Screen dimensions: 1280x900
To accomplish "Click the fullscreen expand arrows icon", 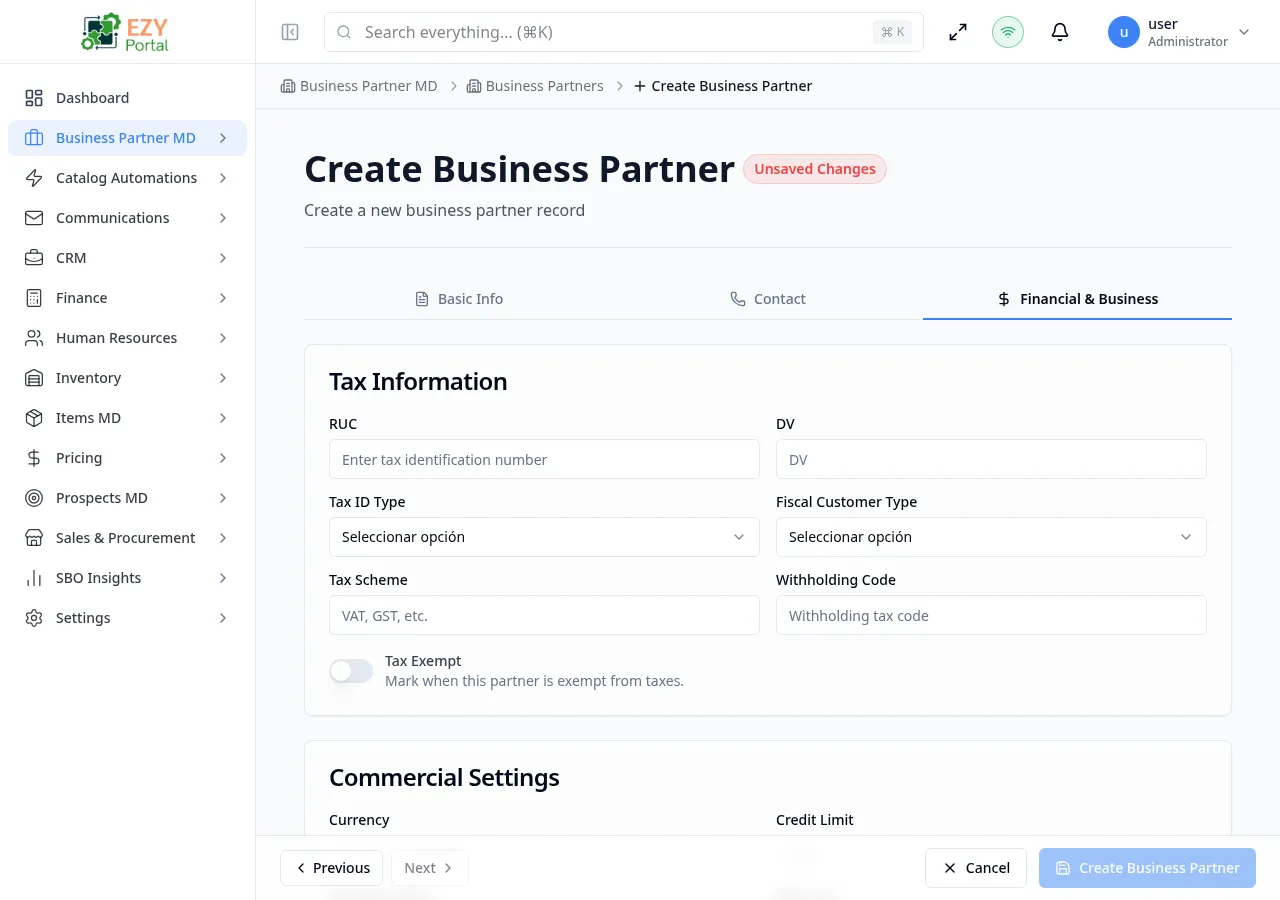I will click(x=957, y=32).
